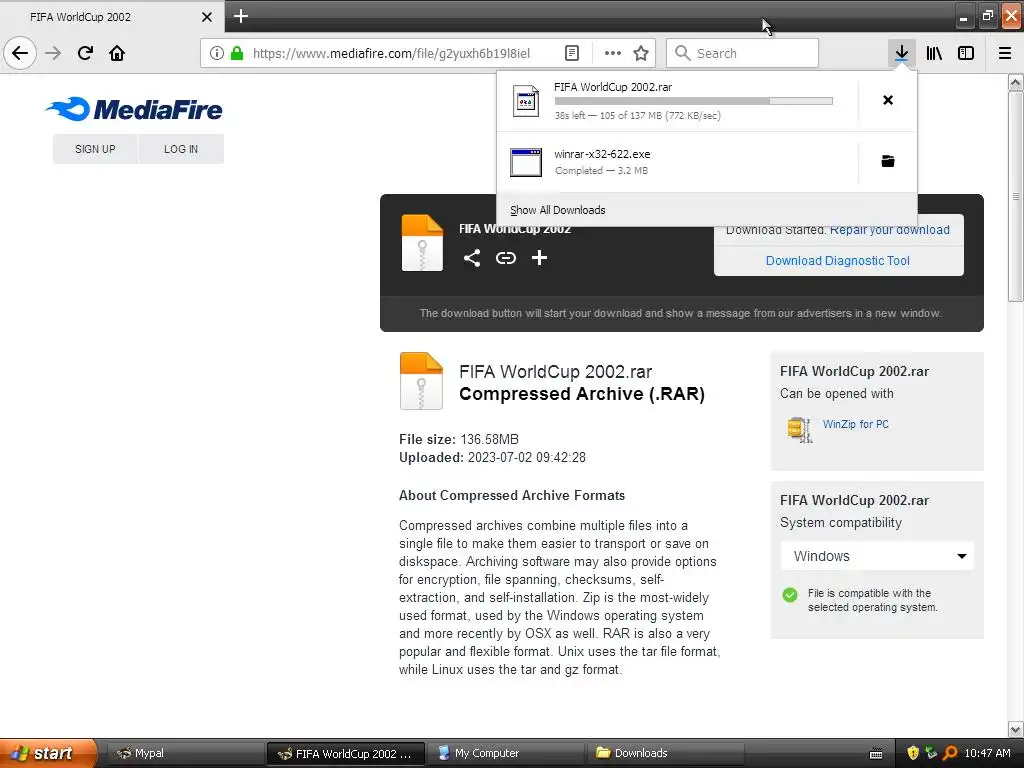The image size is (1024, 768).
Task: Click the MediaFire logo
Action: [134, 109]
